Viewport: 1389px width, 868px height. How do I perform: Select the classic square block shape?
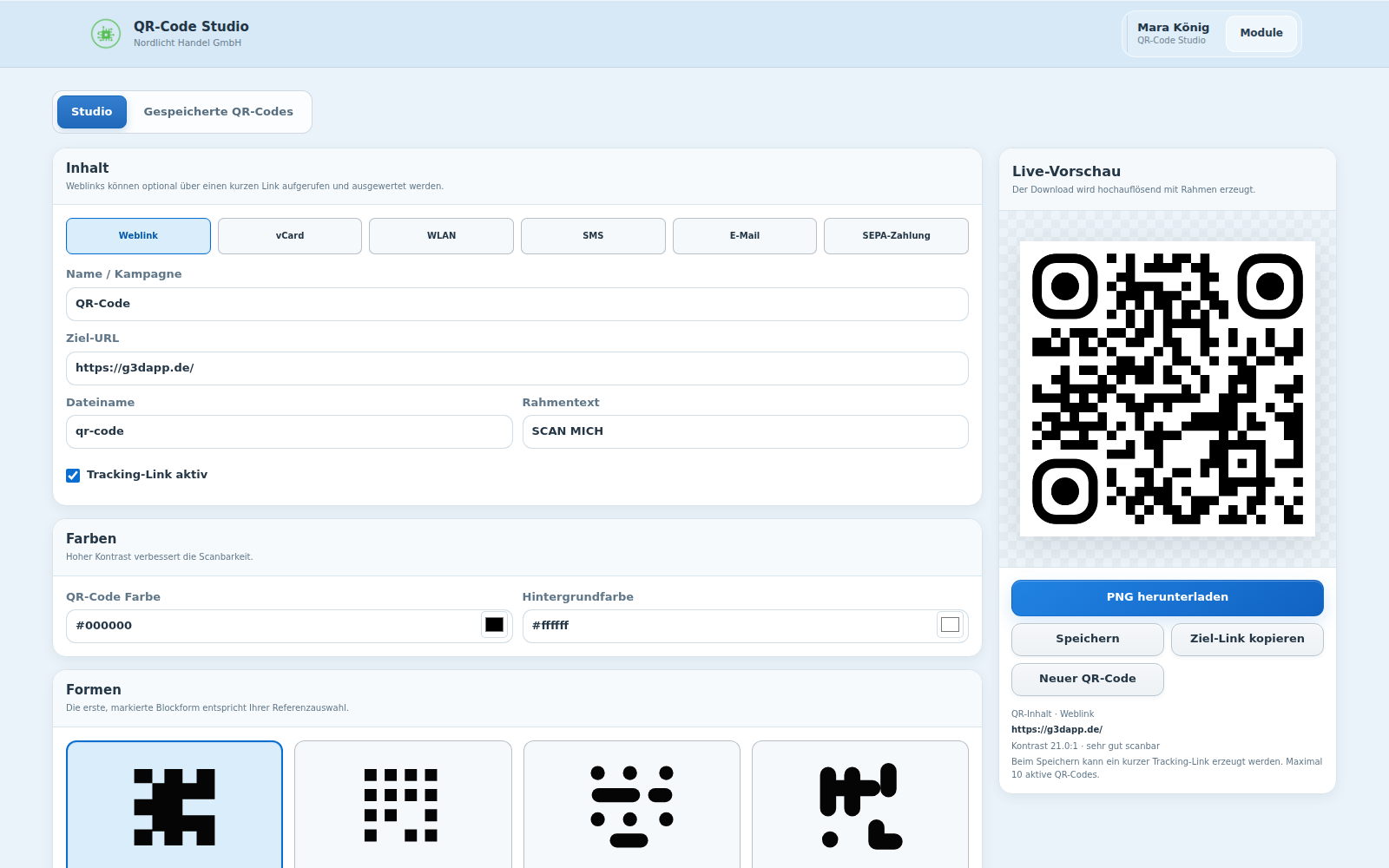(174, 805)
